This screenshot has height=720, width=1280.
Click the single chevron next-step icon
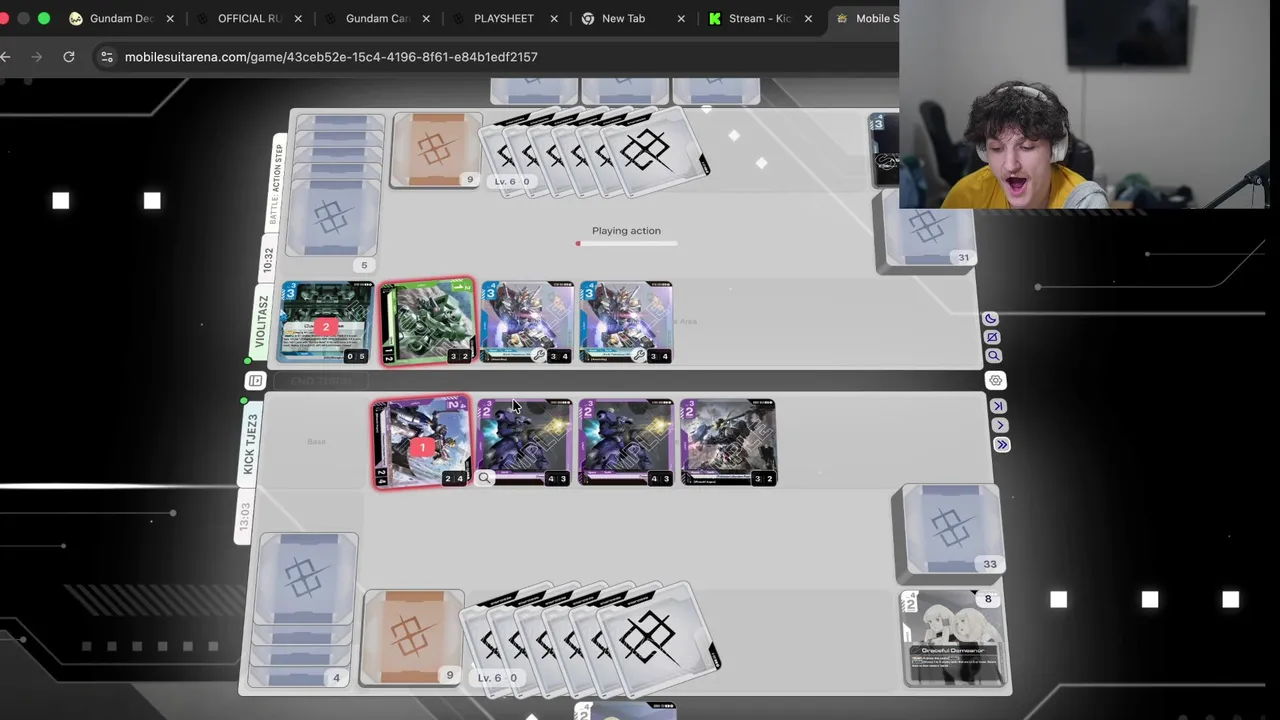tap(999, 425)
